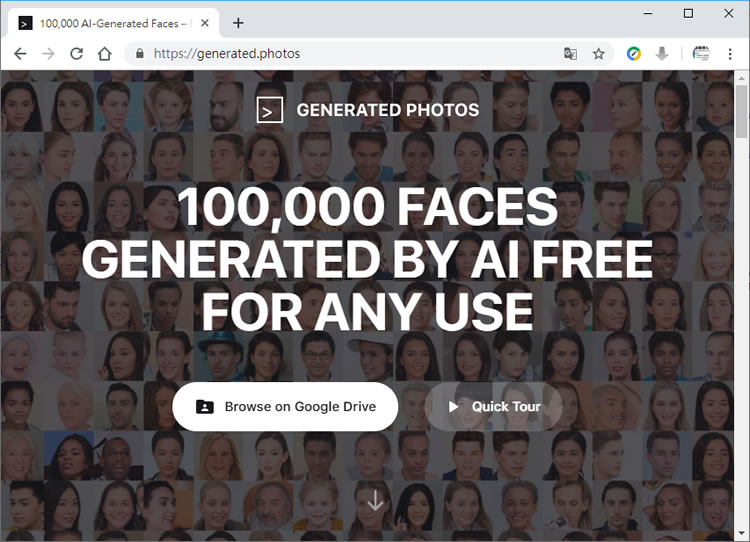Play the Quick Tour
This screenshot has height=542, width=750.
(x=493, y=407)
